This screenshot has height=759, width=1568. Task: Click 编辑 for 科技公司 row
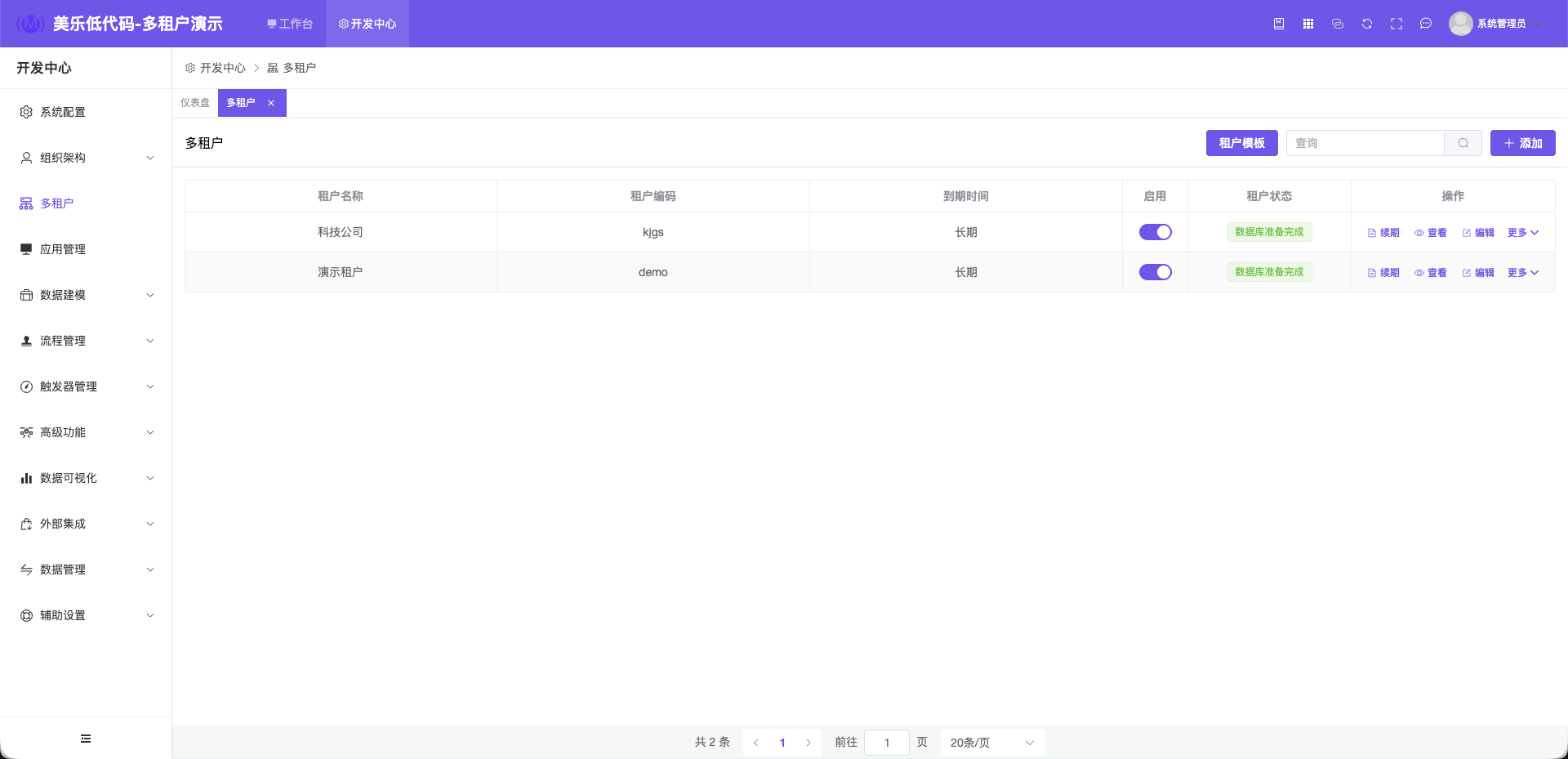(x=1478, y=233)
